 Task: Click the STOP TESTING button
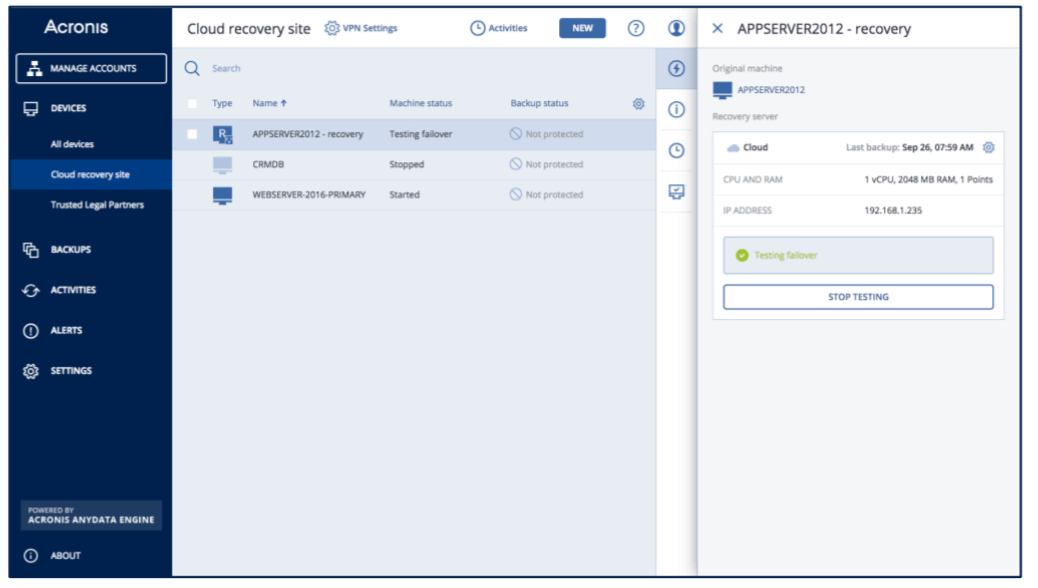(858, 297)
